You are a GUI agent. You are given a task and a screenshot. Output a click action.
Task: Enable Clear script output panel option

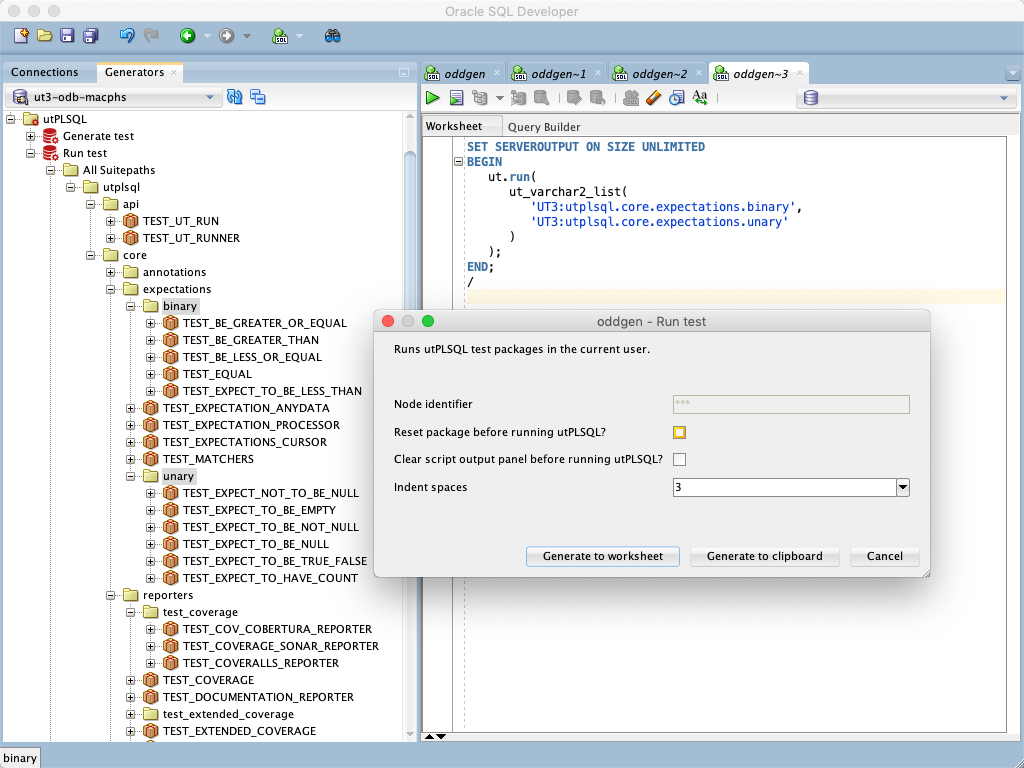tap(679, 459)
